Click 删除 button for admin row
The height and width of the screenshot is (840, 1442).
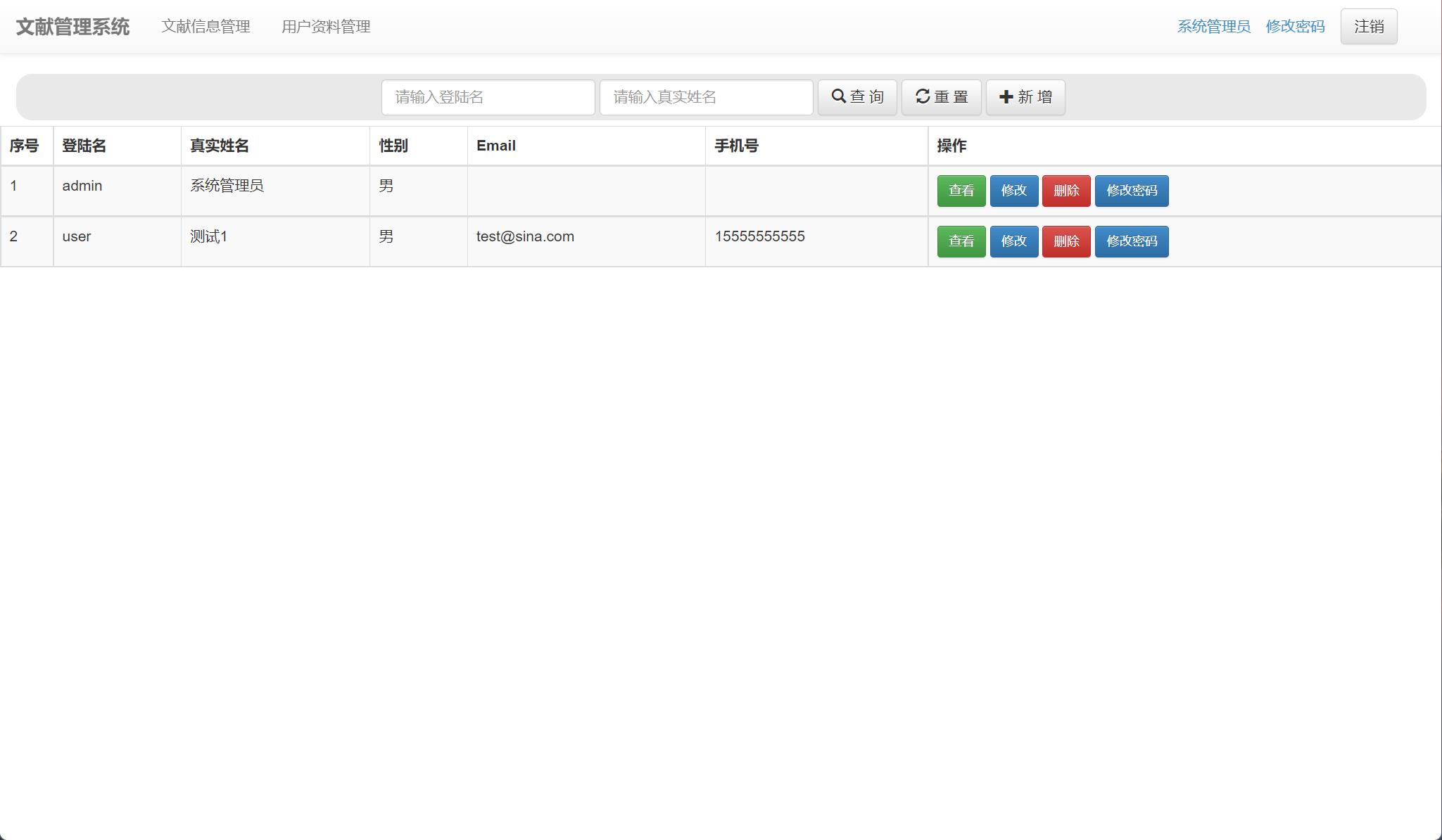[x=1066, y=191]
